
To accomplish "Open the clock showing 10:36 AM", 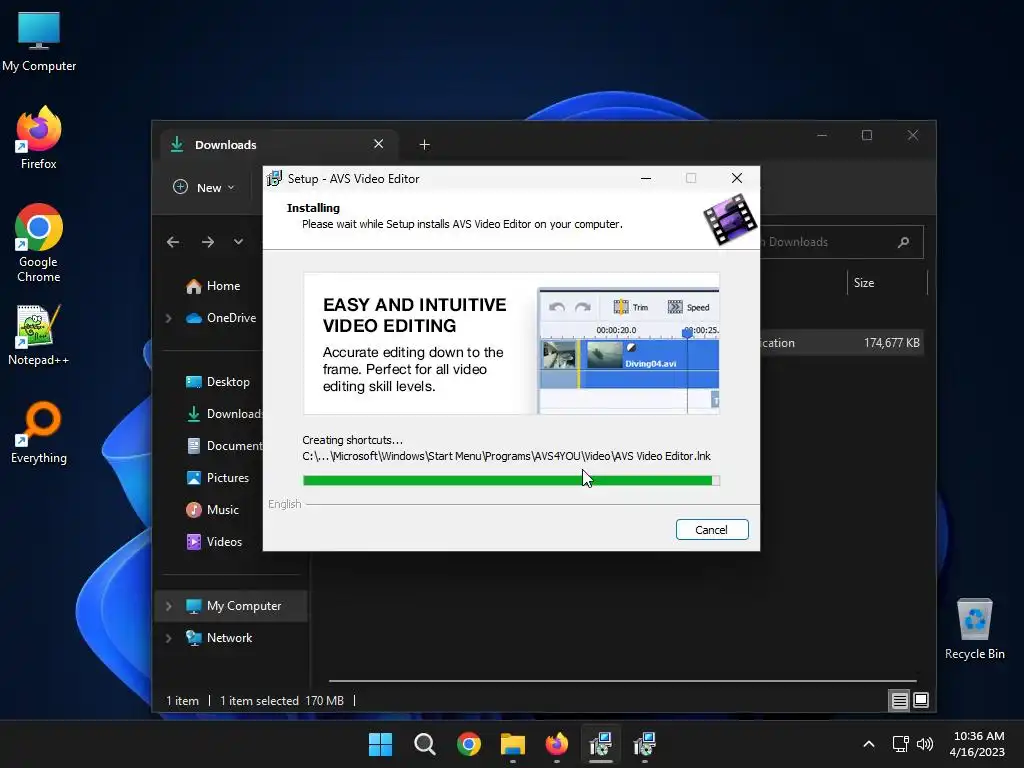I will (978, 744).
